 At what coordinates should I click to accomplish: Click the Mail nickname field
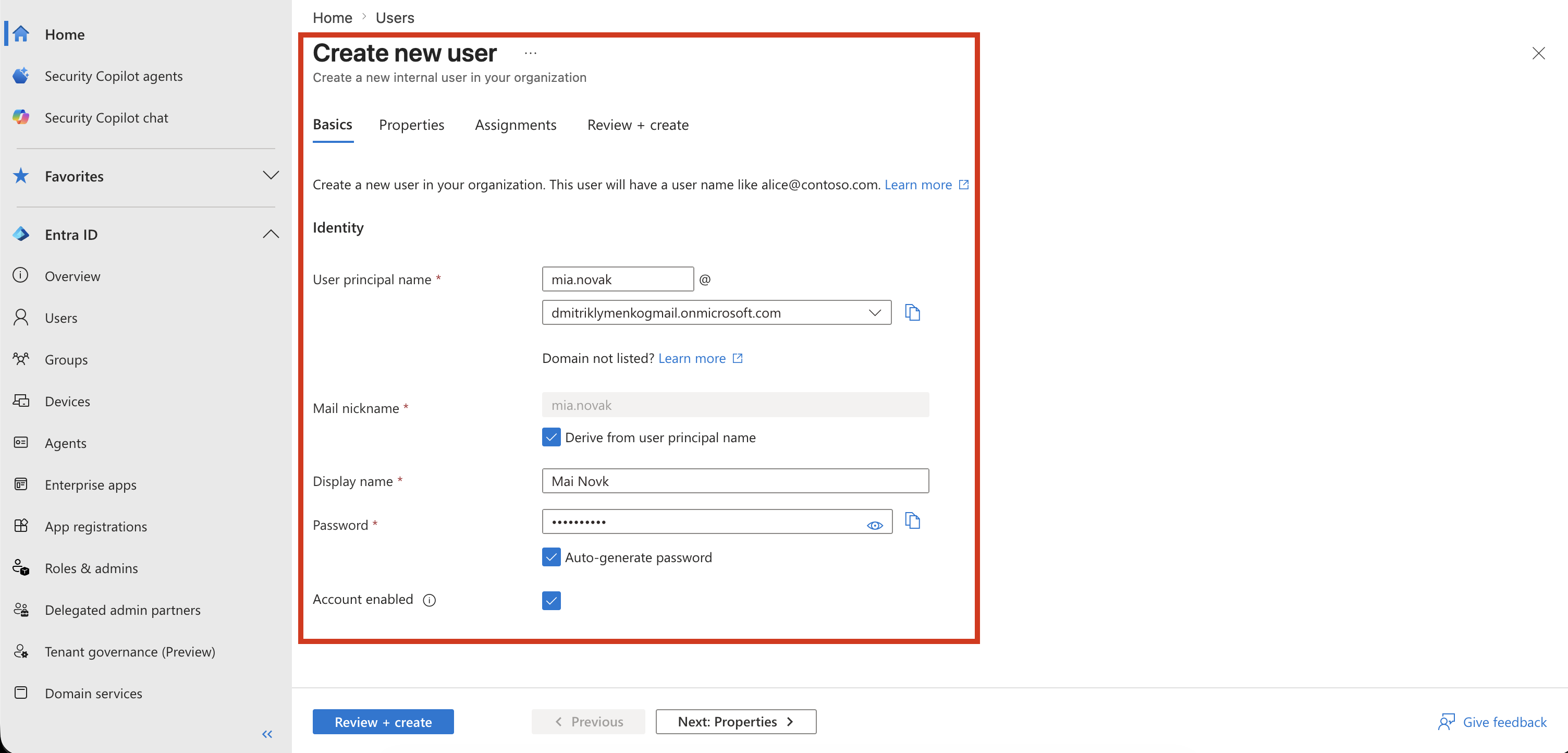tap(736, 405)
